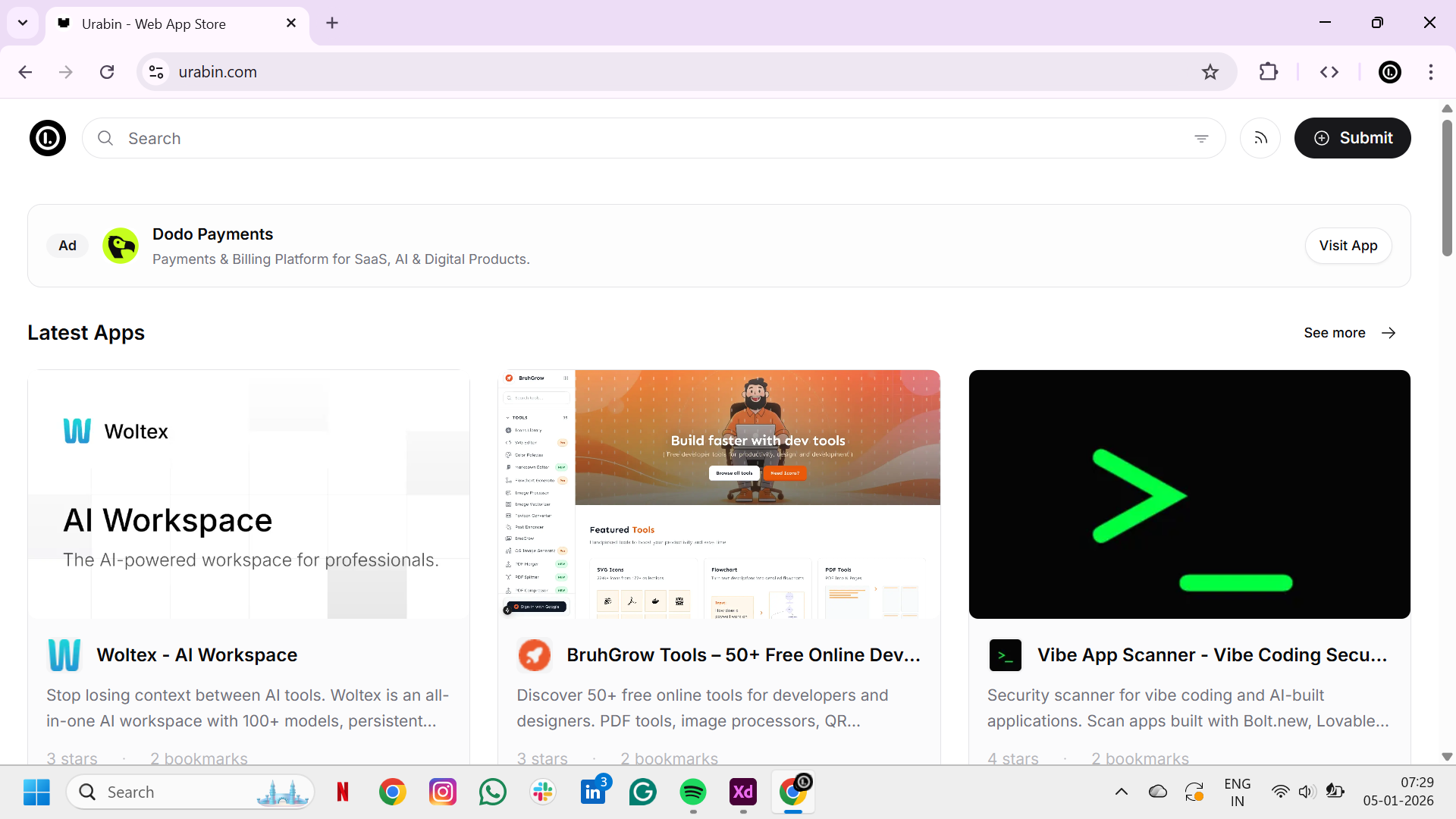This screenshot has height=819, width=1456.
Task: Open the Vibe App Scanner thumbnail
Action: click(x=1189, y=494)
